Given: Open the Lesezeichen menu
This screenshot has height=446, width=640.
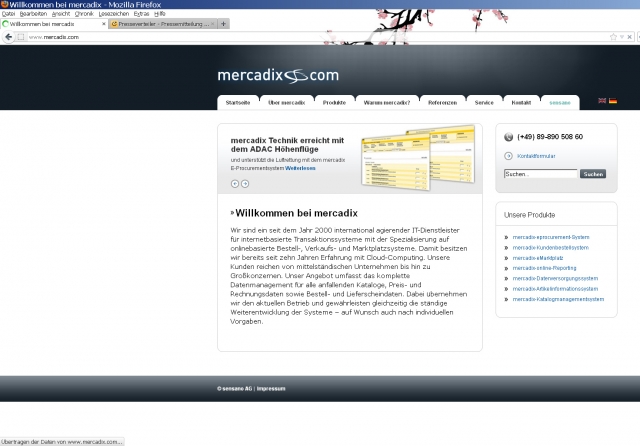Looking at the screenshot, I should click(x=114, y=13).
